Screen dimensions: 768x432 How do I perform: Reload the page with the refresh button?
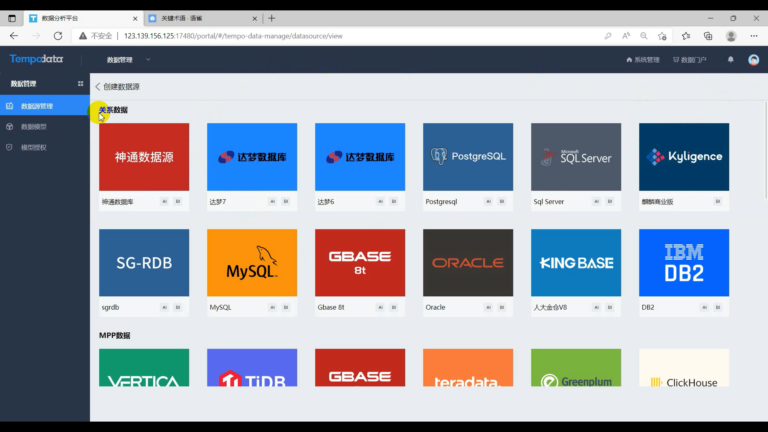point(58,36)
